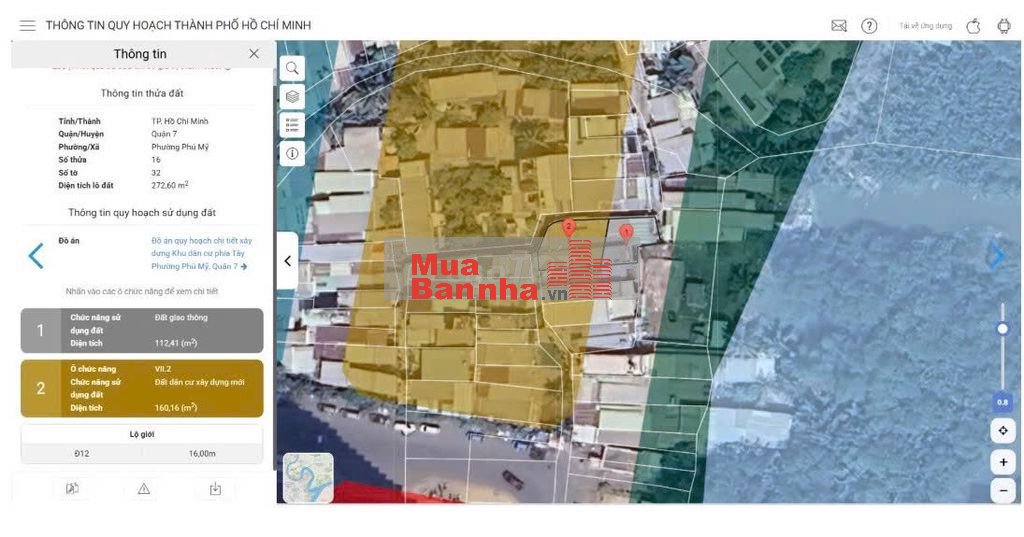Go to next item with blue right chevron
This screenshot has width=1024, height=537.
pos(996,256)
